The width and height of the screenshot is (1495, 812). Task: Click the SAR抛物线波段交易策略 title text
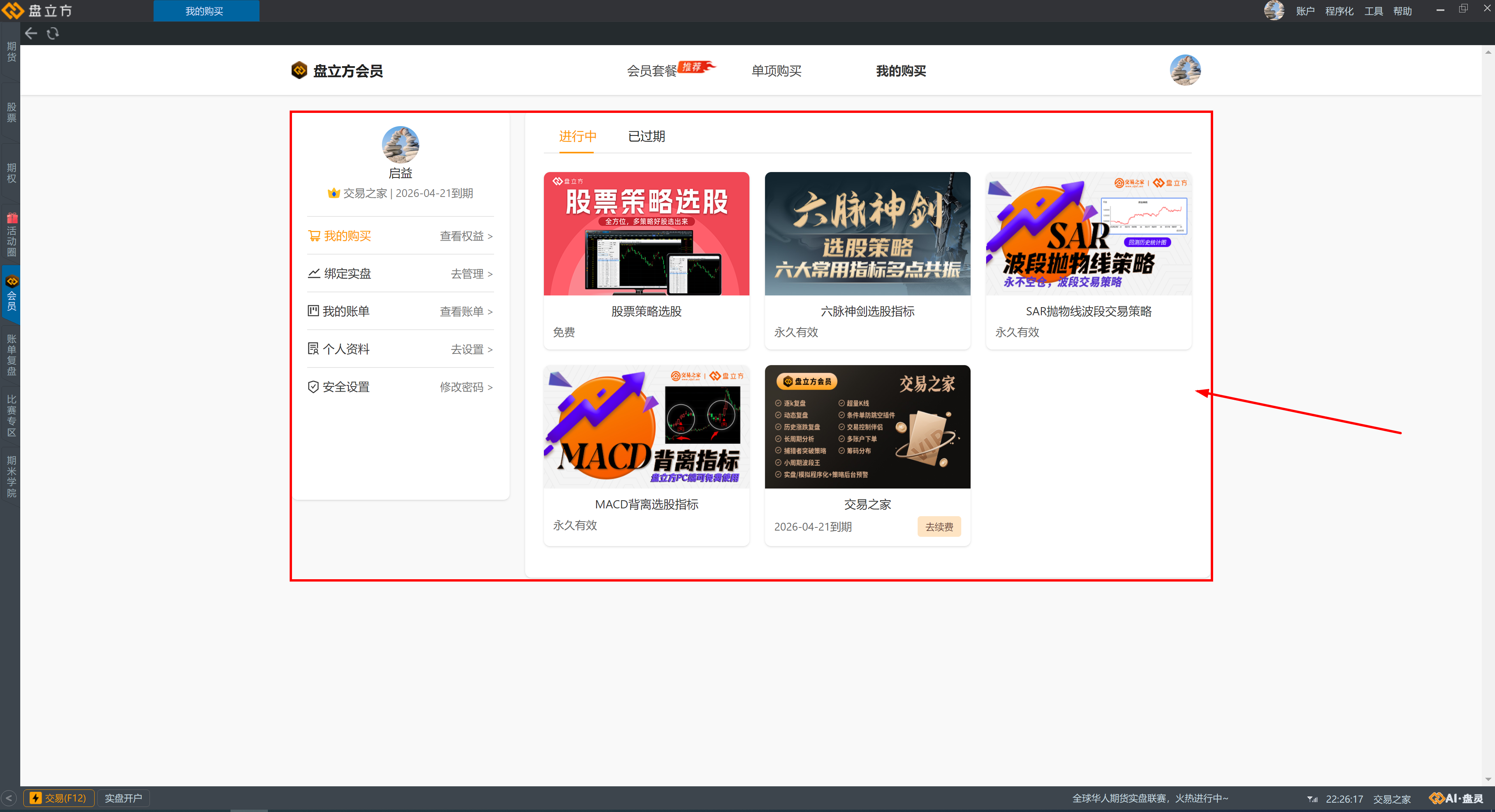pos(1089,312)
